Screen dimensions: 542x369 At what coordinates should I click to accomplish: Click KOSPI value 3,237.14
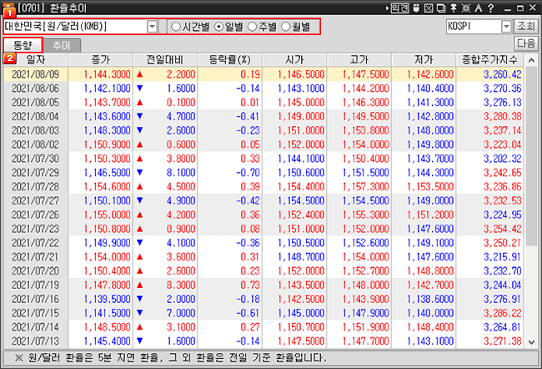click(502, 131)
